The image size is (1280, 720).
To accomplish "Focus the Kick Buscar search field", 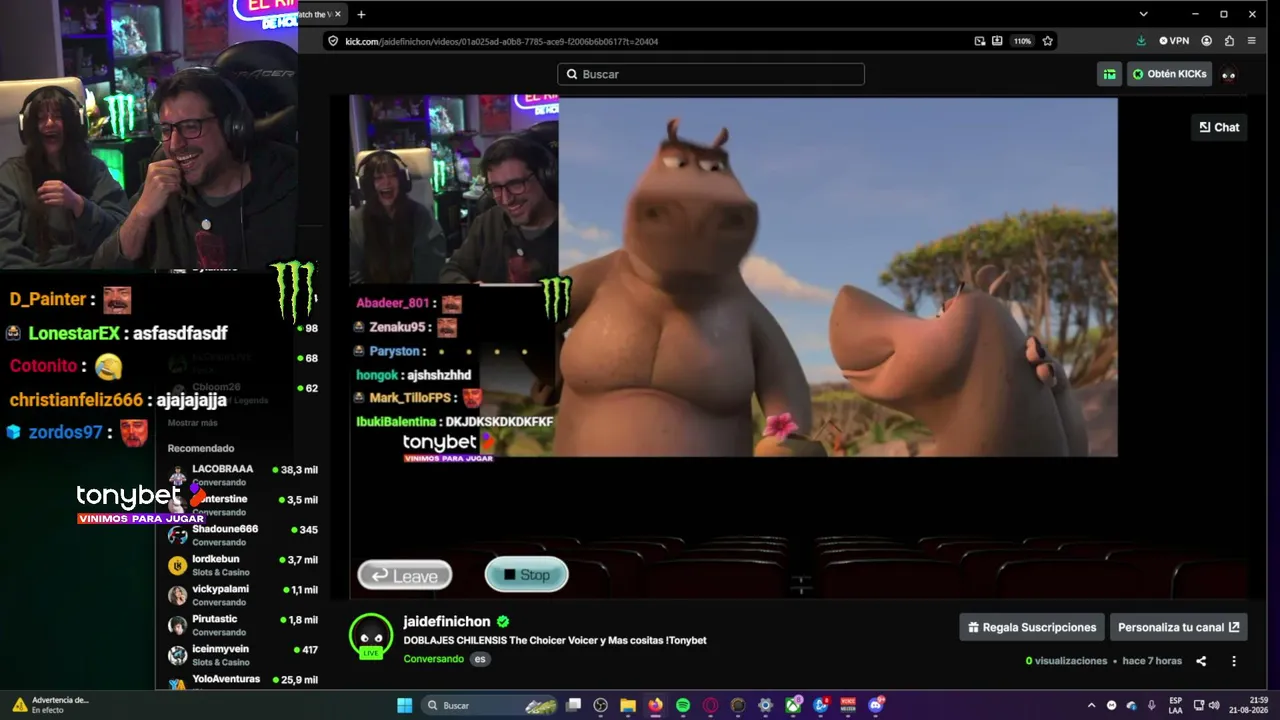I will pyautogui.click(x=711, y=74).
